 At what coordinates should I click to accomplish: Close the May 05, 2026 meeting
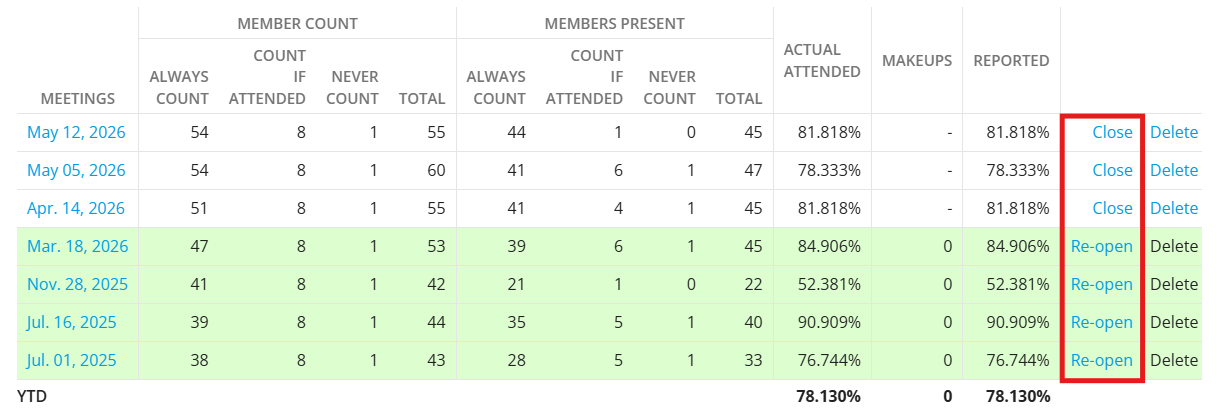[x=1112, y=170]
